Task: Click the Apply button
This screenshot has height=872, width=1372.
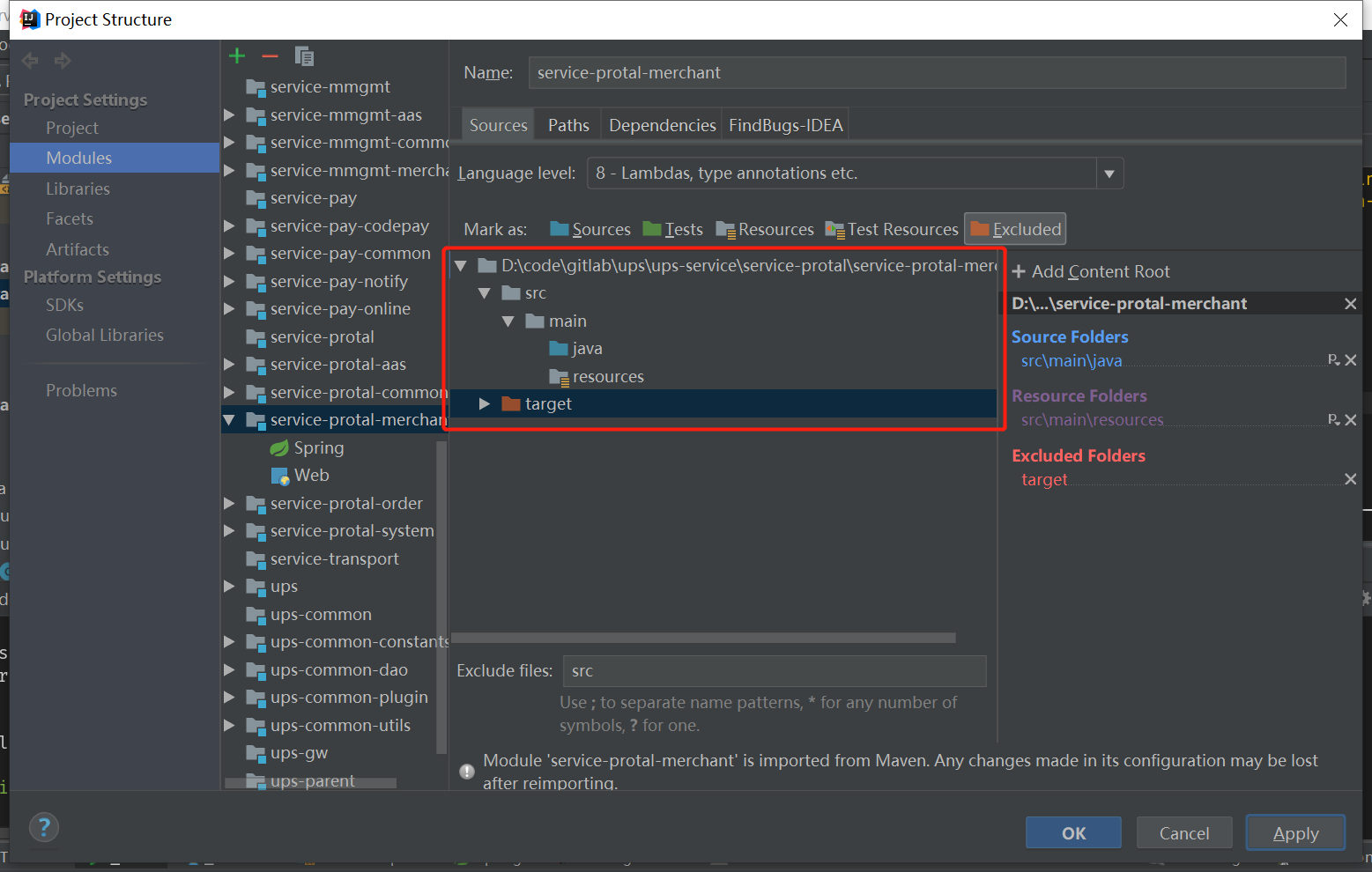Action: click(x=1295, y=833)
